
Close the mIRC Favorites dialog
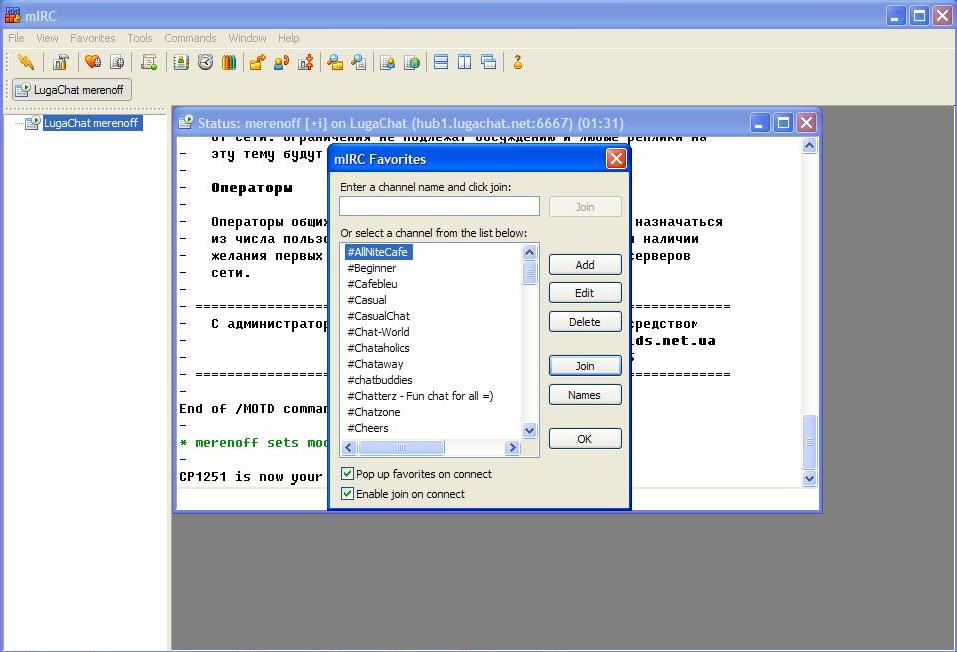(616, 159)
